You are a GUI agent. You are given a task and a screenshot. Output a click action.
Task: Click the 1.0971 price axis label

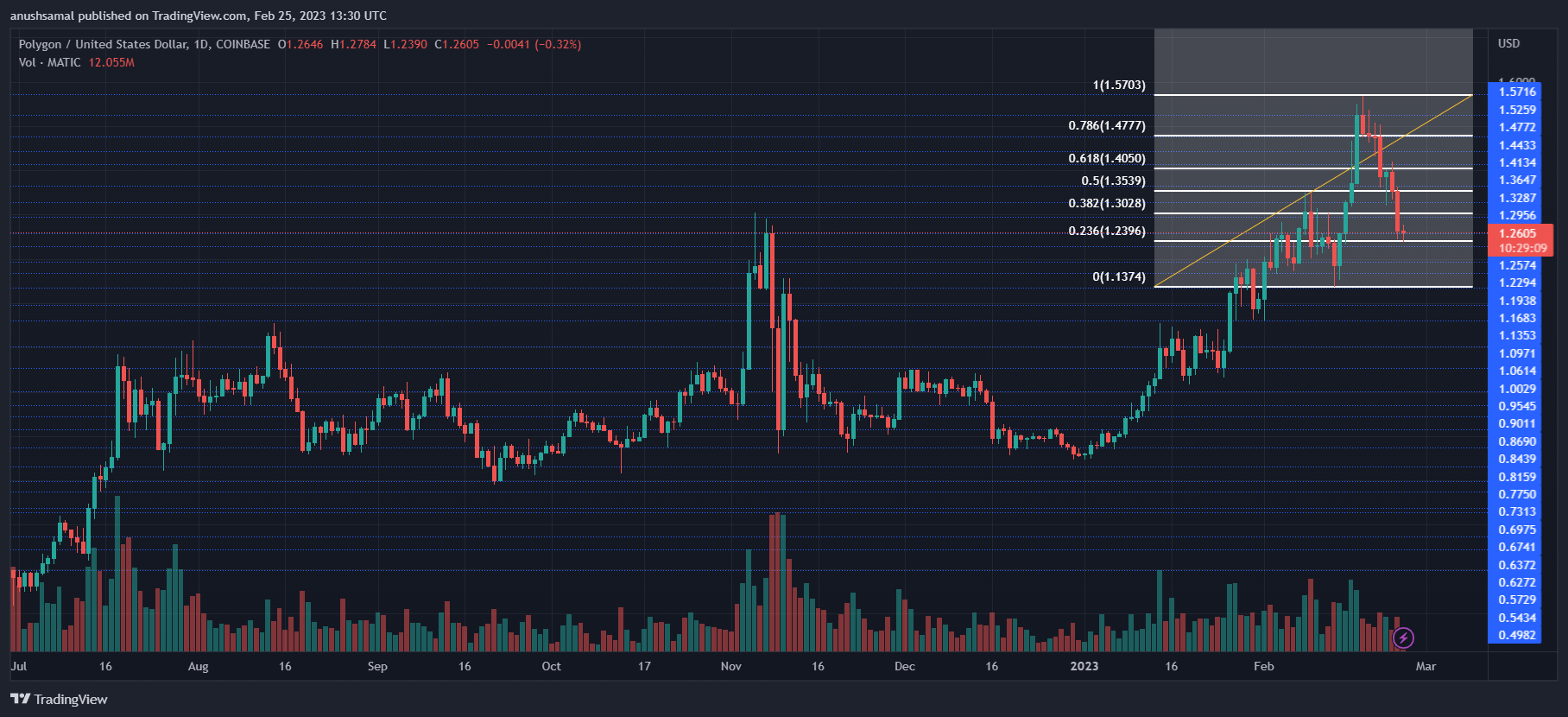pos(1518,353)
